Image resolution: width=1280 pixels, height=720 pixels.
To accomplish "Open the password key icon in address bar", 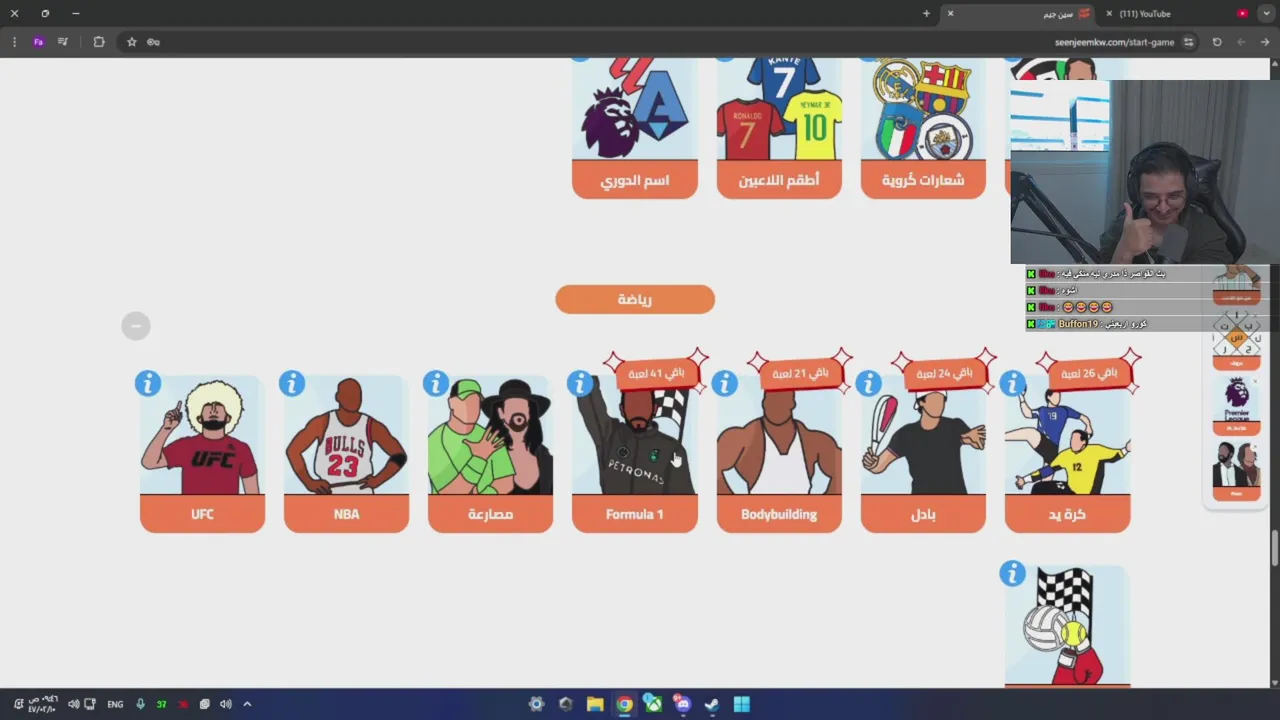I will click(153, 42).
